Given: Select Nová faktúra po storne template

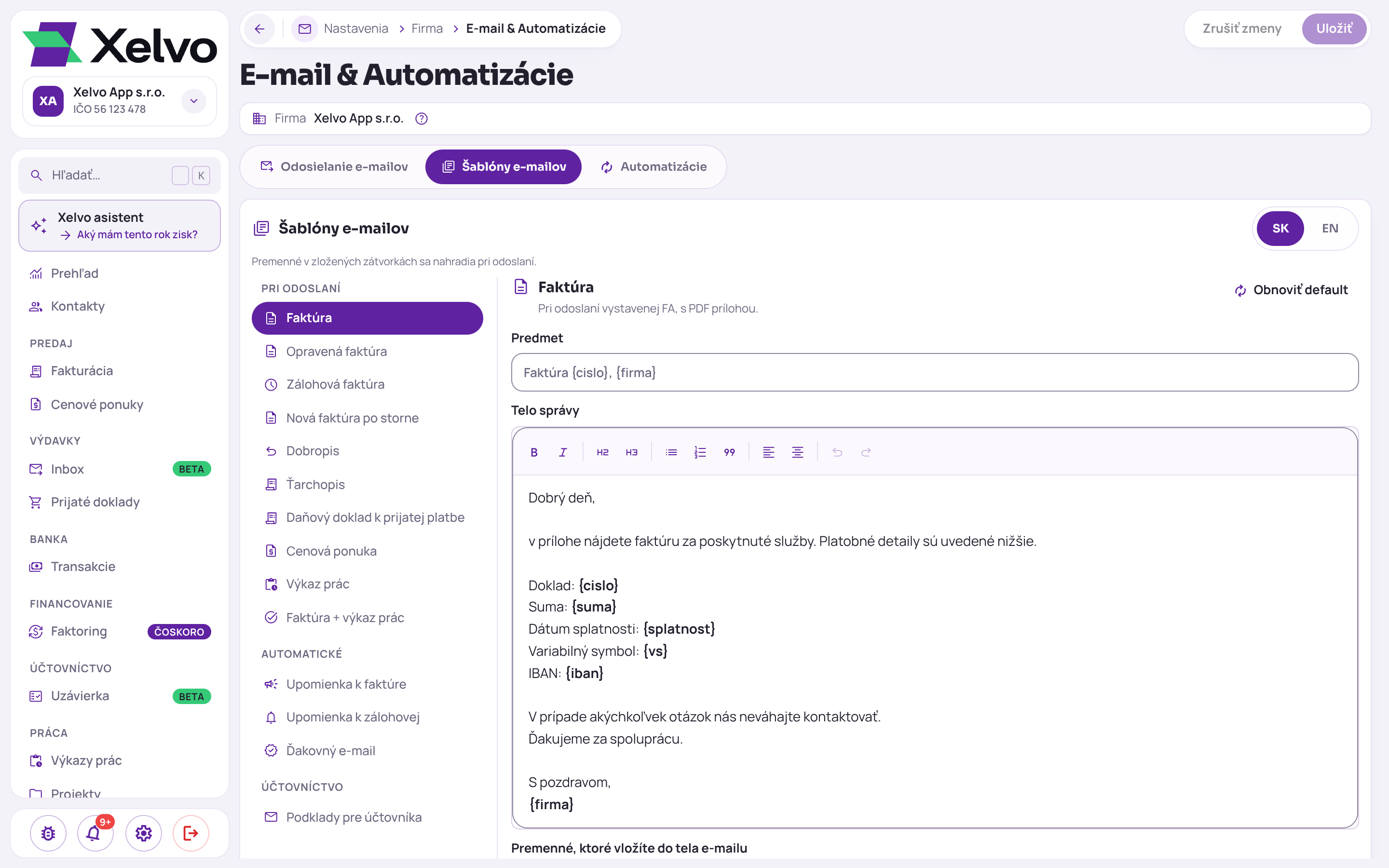Looking at the screenshot, I should point(368,418).
